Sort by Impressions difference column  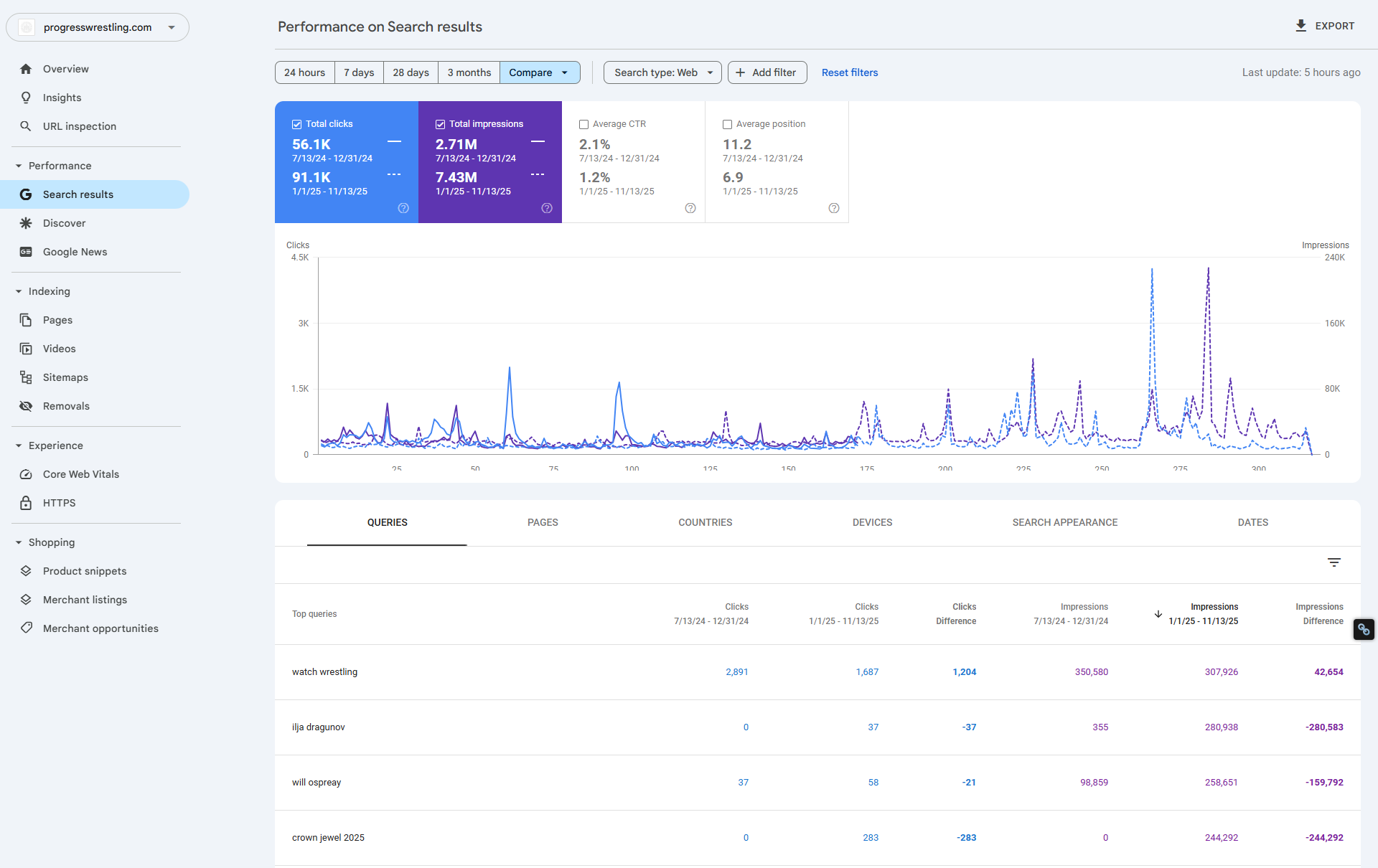pyautogui.click(x=1321, y=613)
